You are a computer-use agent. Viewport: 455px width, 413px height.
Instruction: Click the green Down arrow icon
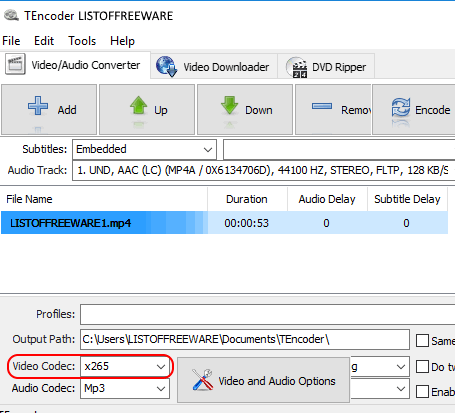[x=229, y=105]
